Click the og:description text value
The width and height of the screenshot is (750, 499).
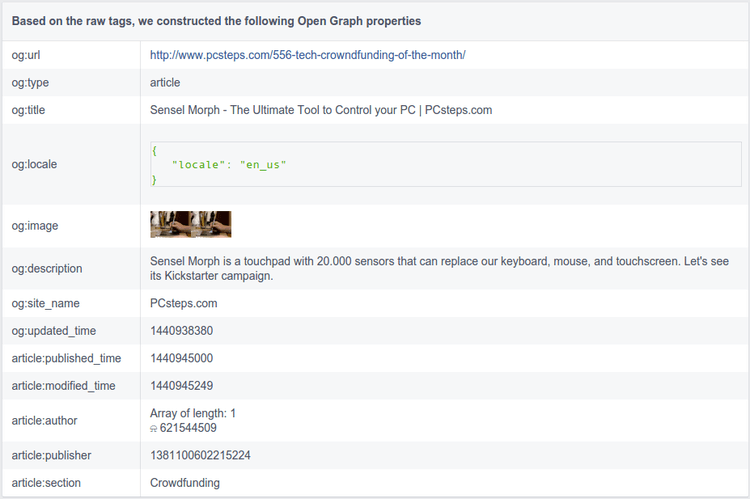tap(439, 268)
